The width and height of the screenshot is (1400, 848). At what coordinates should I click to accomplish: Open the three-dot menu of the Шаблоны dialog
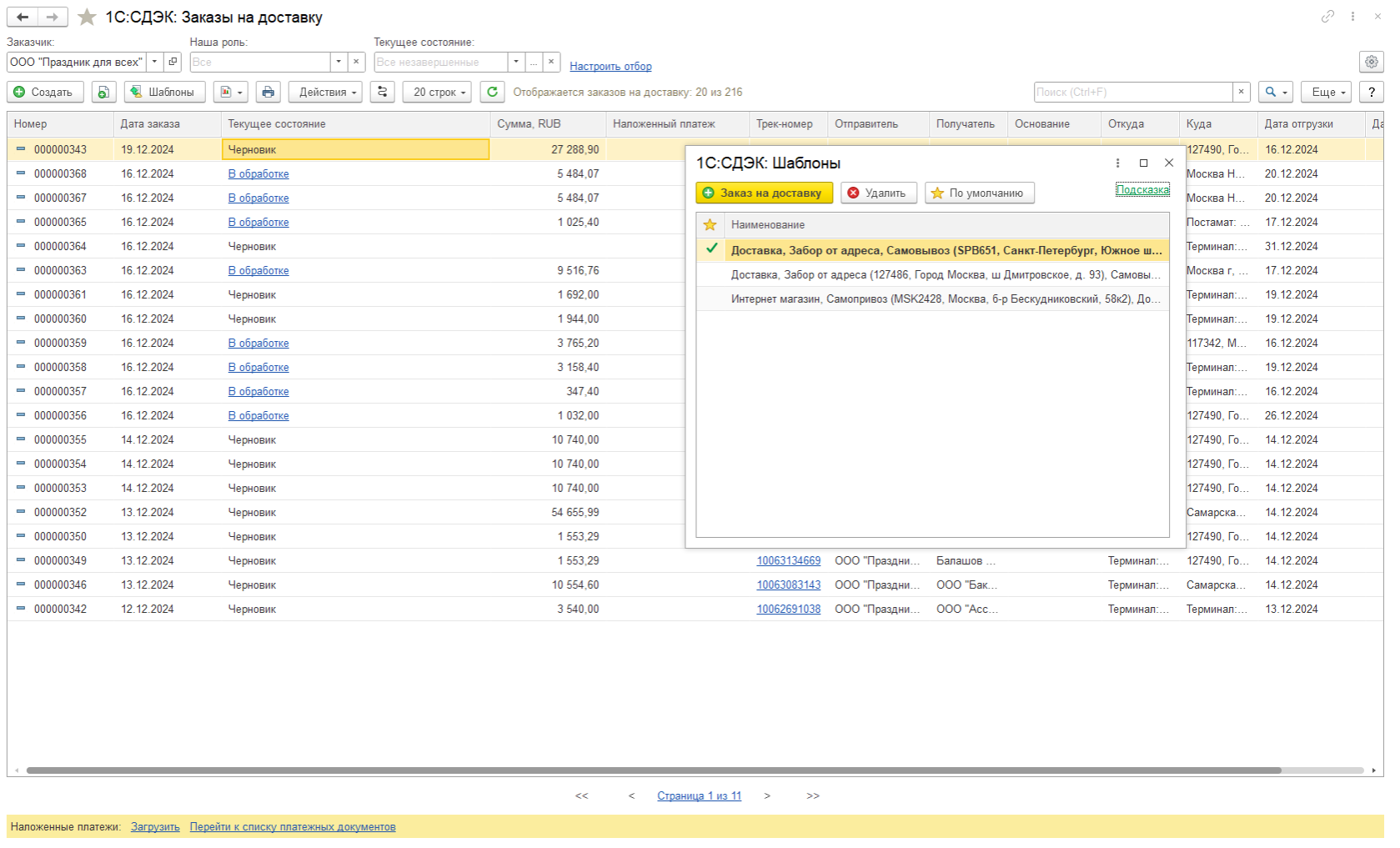coord(1118,163)
